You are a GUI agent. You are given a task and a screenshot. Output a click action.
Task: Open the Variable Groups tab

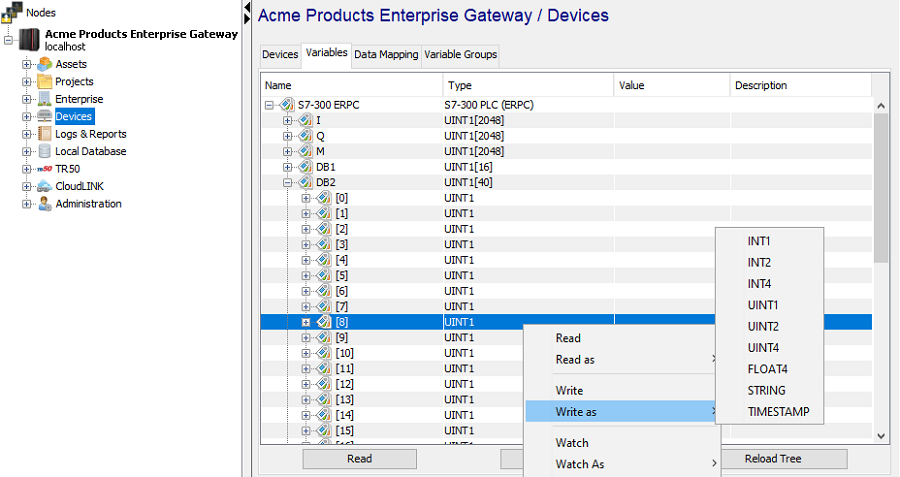(x=461, y=55)
